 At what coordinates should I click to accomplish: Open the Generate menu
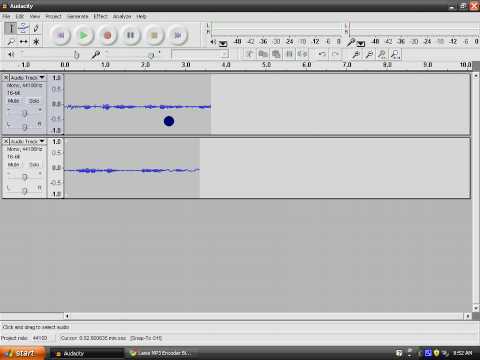(x=77, y=16)
